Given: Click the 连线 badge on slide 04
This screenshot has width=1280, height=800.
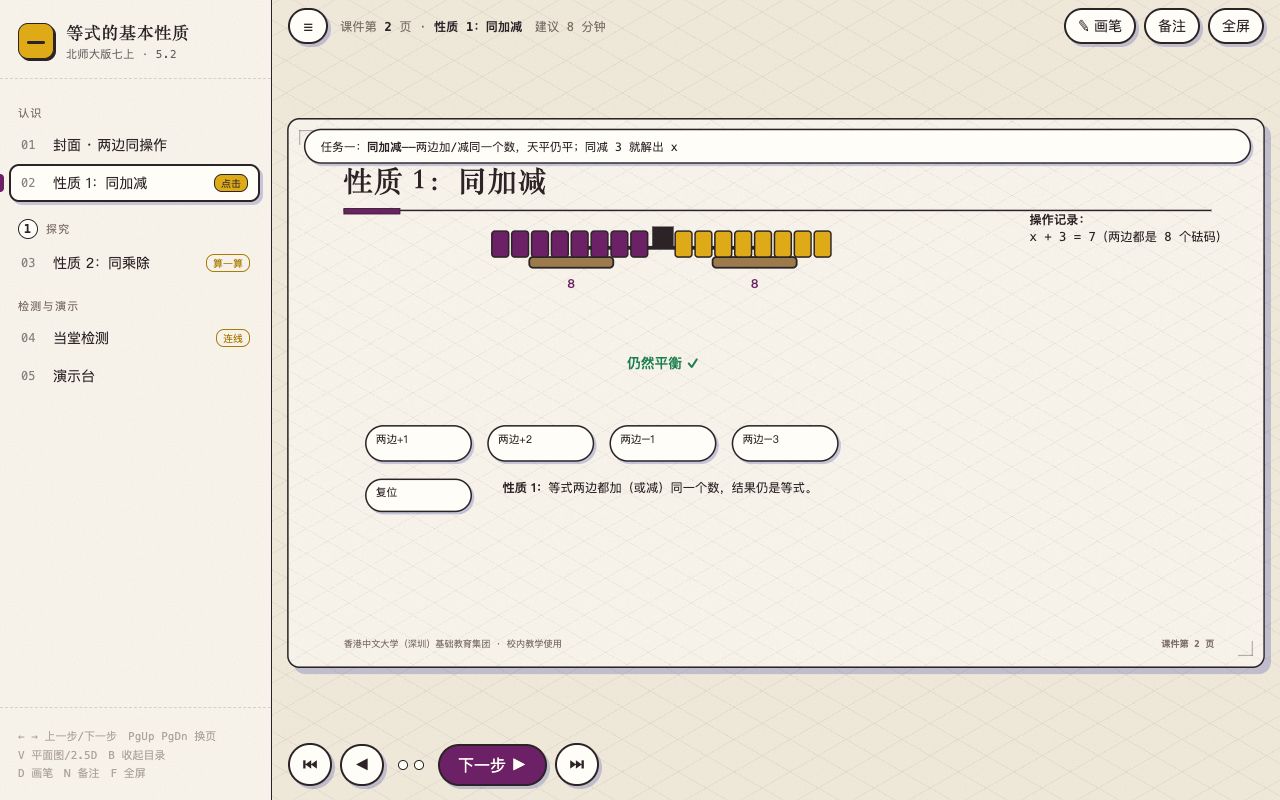Looking at the screenshot, I should coord(233,338).
